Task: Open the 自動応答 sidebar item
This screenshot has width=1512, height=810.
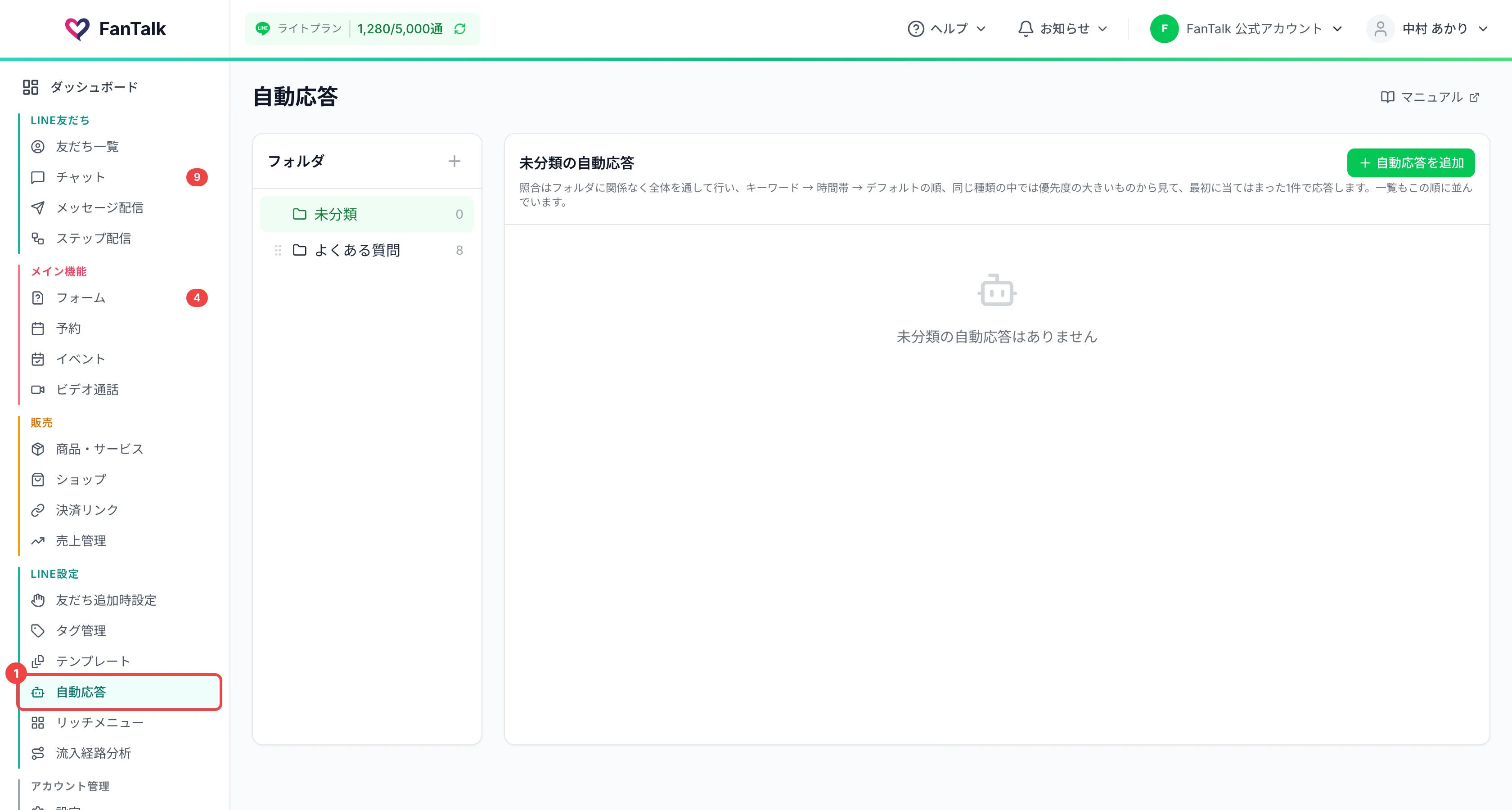Action: tap(120, 692)
